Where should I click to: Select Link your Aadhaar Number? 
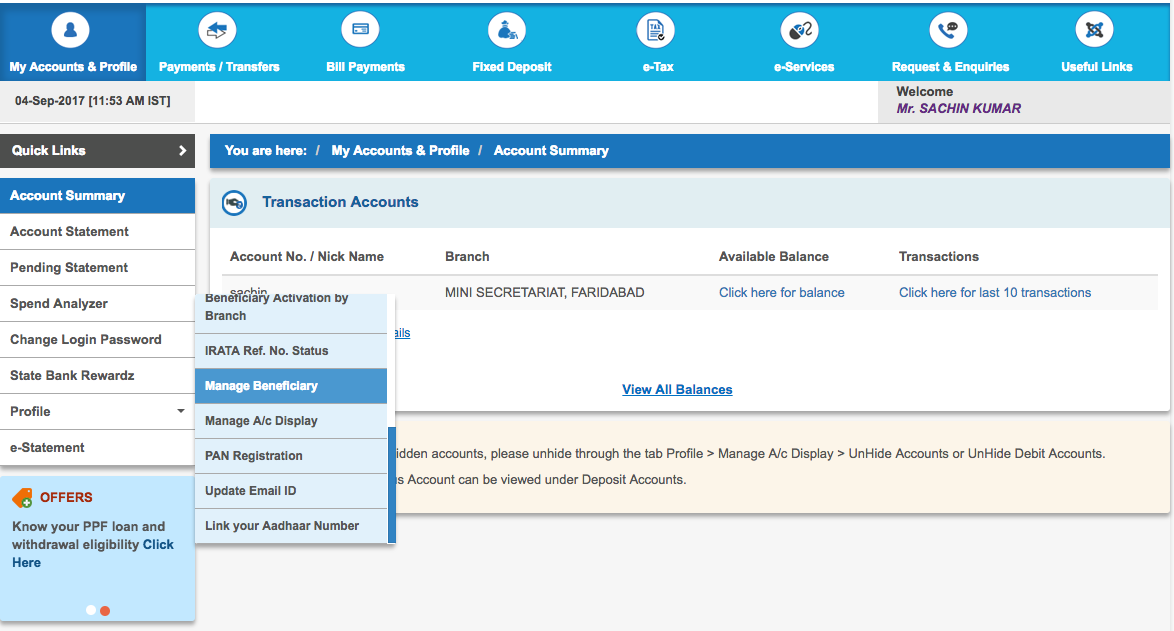(x=291, y=526)
